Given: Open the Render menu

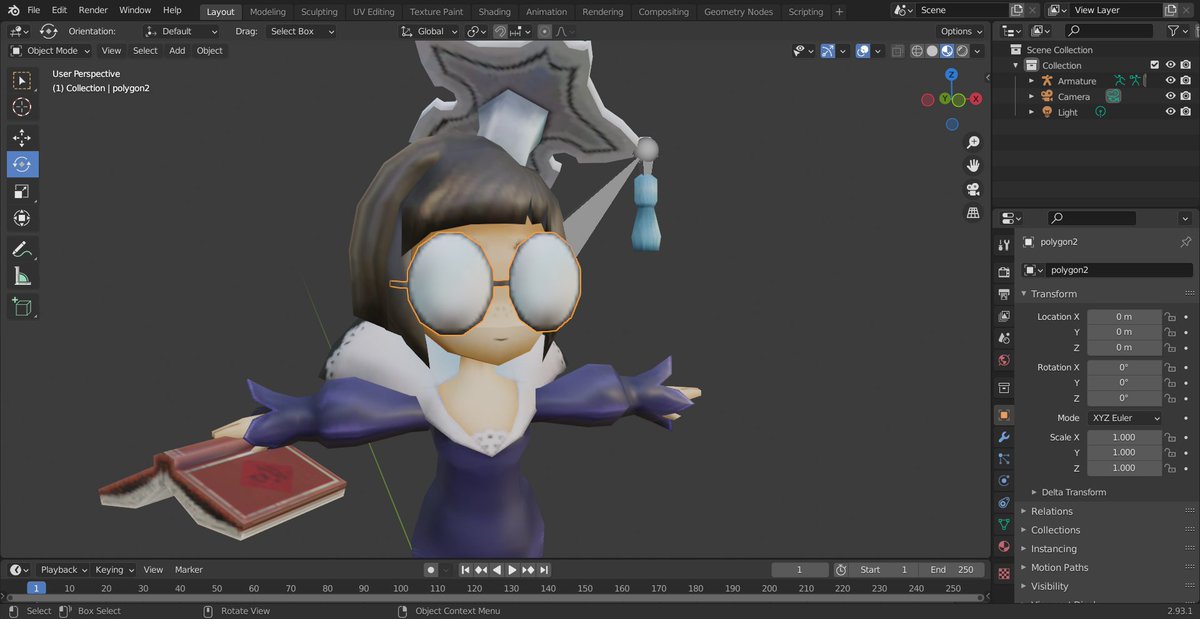Looking at the screenshot, I should pyautogui.click(x=93, y=10).
